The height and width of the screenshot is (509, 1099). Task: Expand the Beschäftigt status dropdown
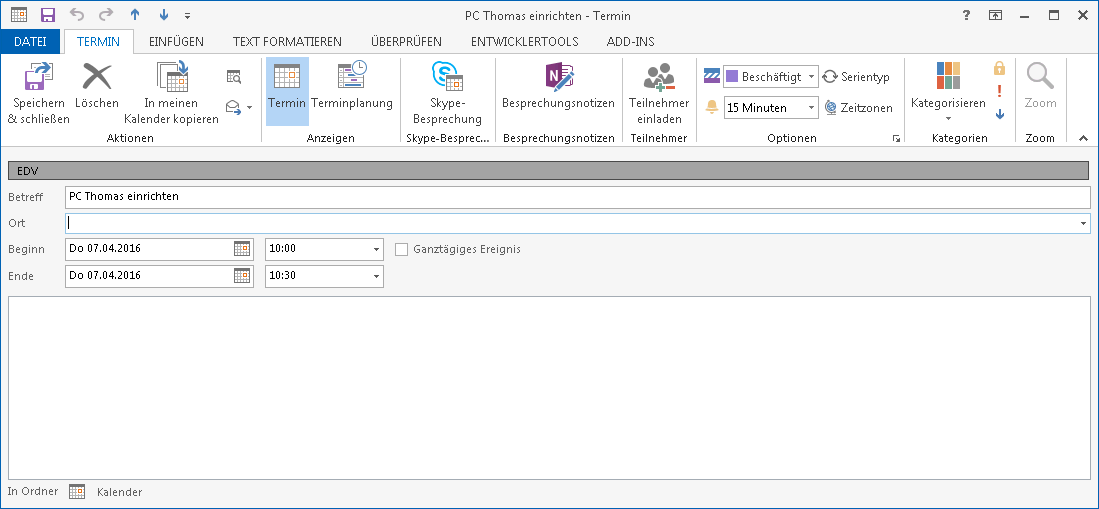click(810, 77)
